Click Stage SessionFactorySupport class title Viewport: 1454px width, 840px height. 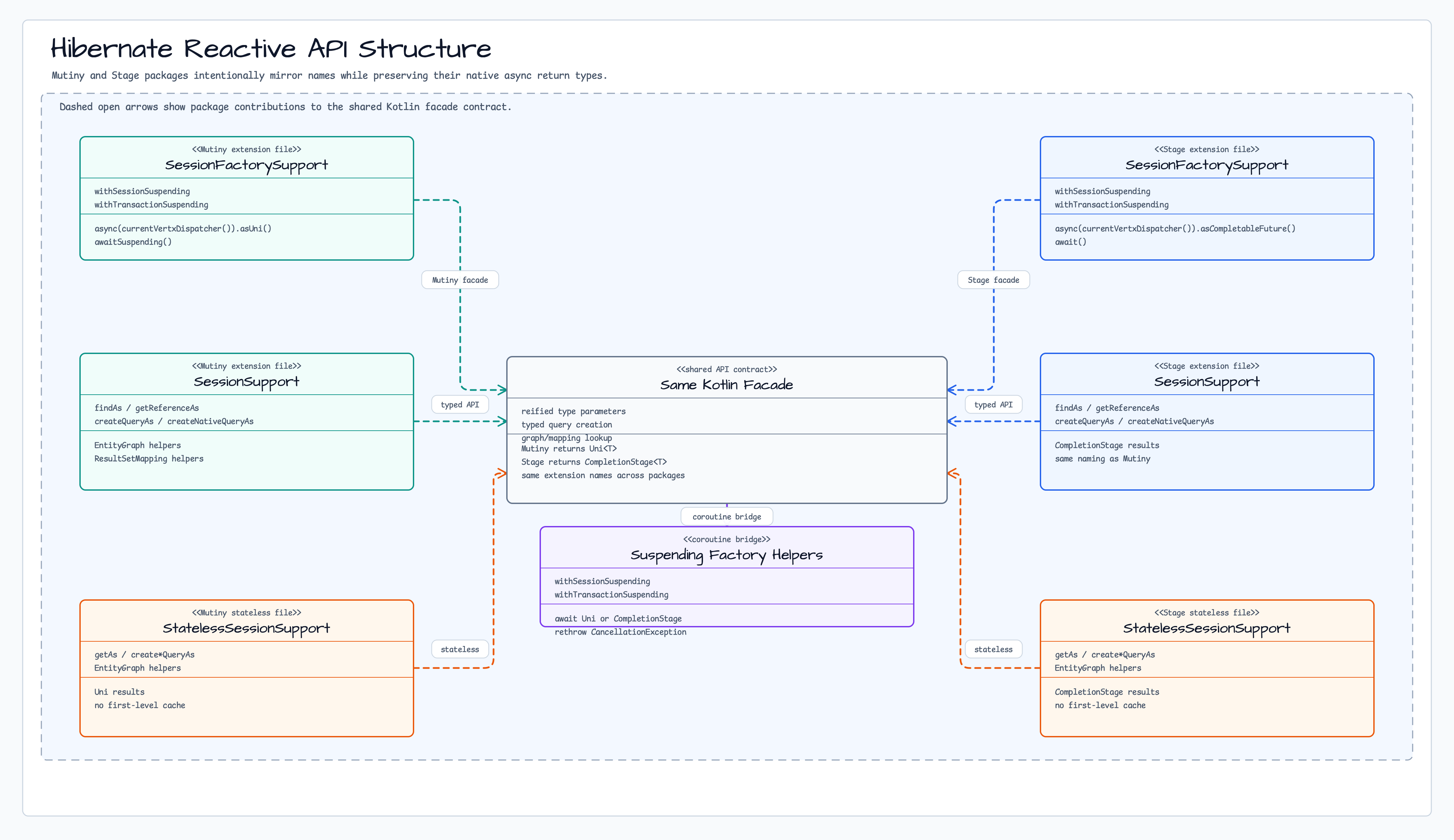pos(1207,165)
